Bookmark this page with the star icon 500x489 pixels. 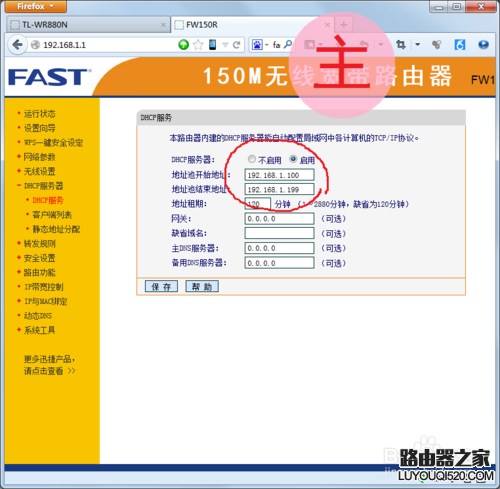tap(198, 44)
